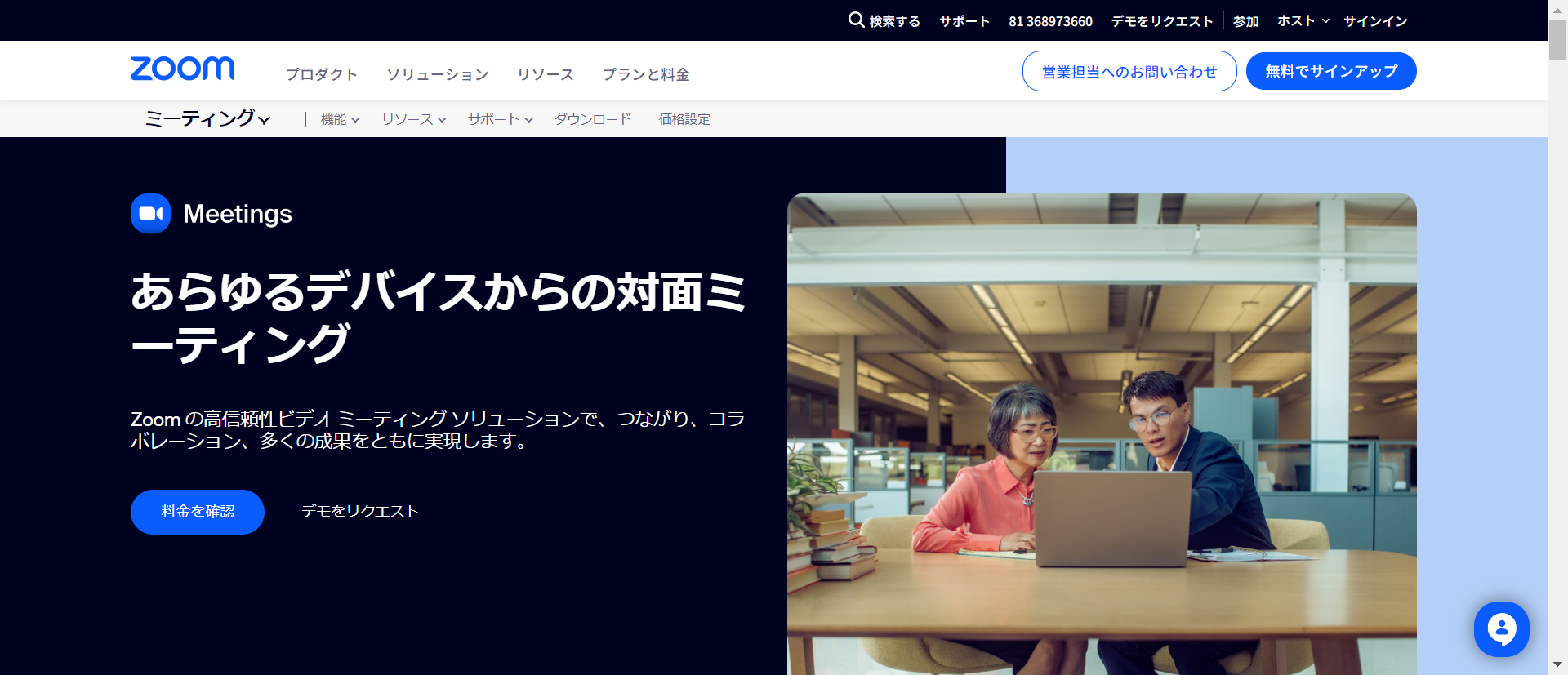Viewport: 1568px width, 675px height.
Task: Open the リソース submenu dropdown in secondary bar
Action: 413,119
